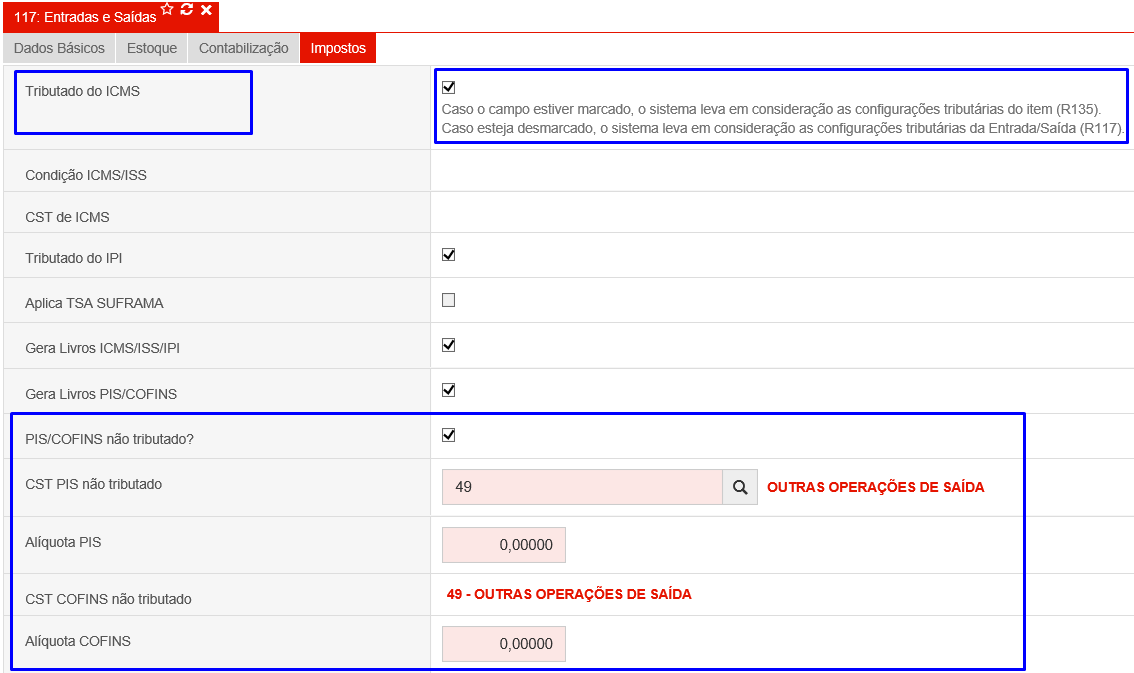
Task: Click the 49 - OUTRAS OPERAÇÕES DE SAÍDA text
Action: pyautogui.click(x=569, y=594)
